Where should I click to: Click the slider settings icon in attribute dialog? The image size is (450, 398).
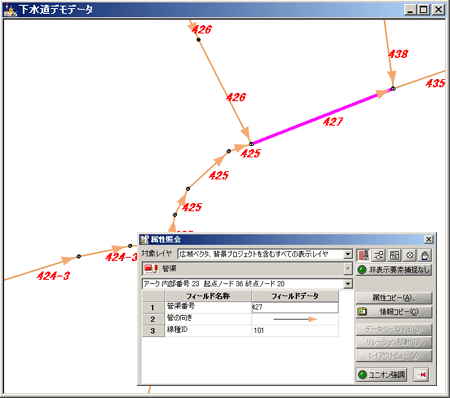pyautogui.click(x=379, y=255)
